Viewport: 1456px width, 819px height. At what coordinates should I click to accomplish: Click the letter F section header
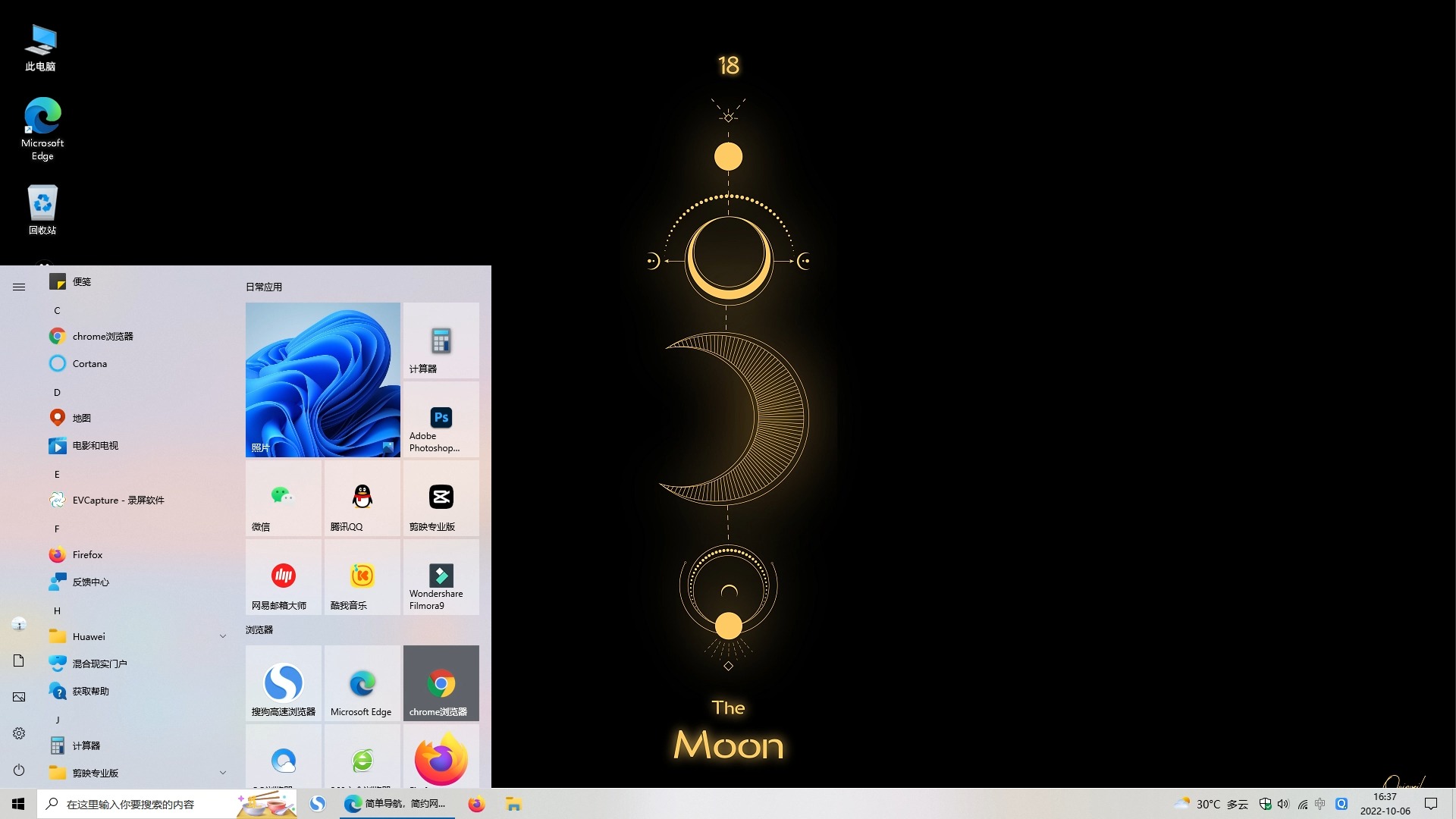pyautogui.click(x=57, y=529)
